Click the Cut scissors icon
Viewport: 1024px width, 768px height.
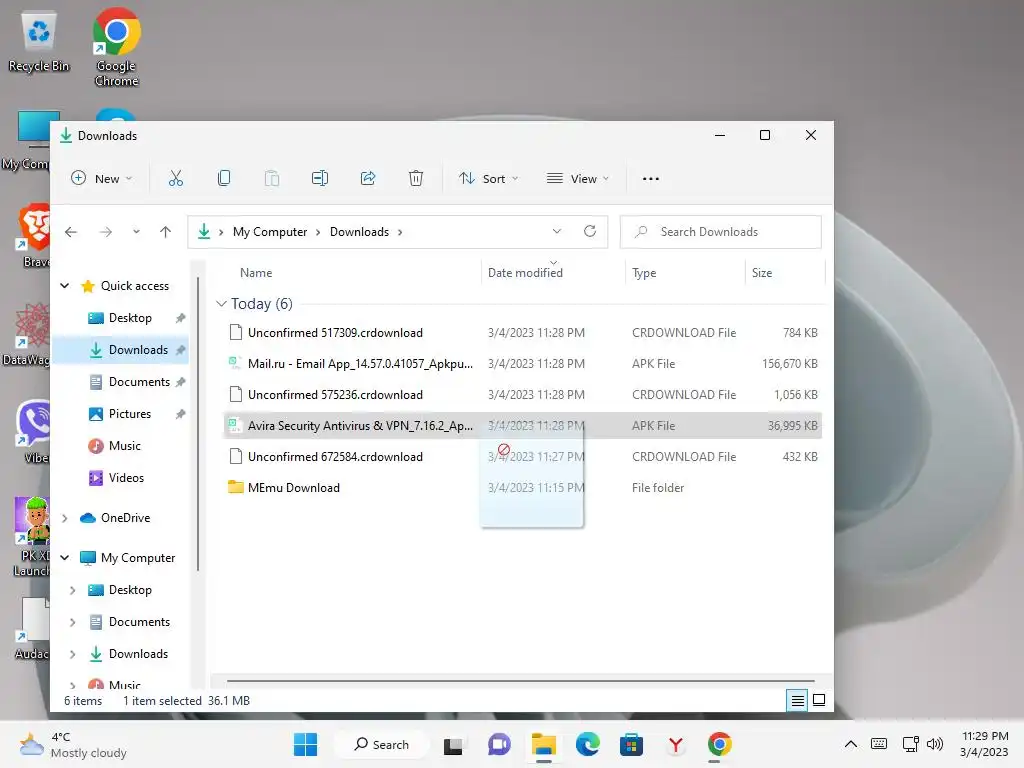coord(176,178)
